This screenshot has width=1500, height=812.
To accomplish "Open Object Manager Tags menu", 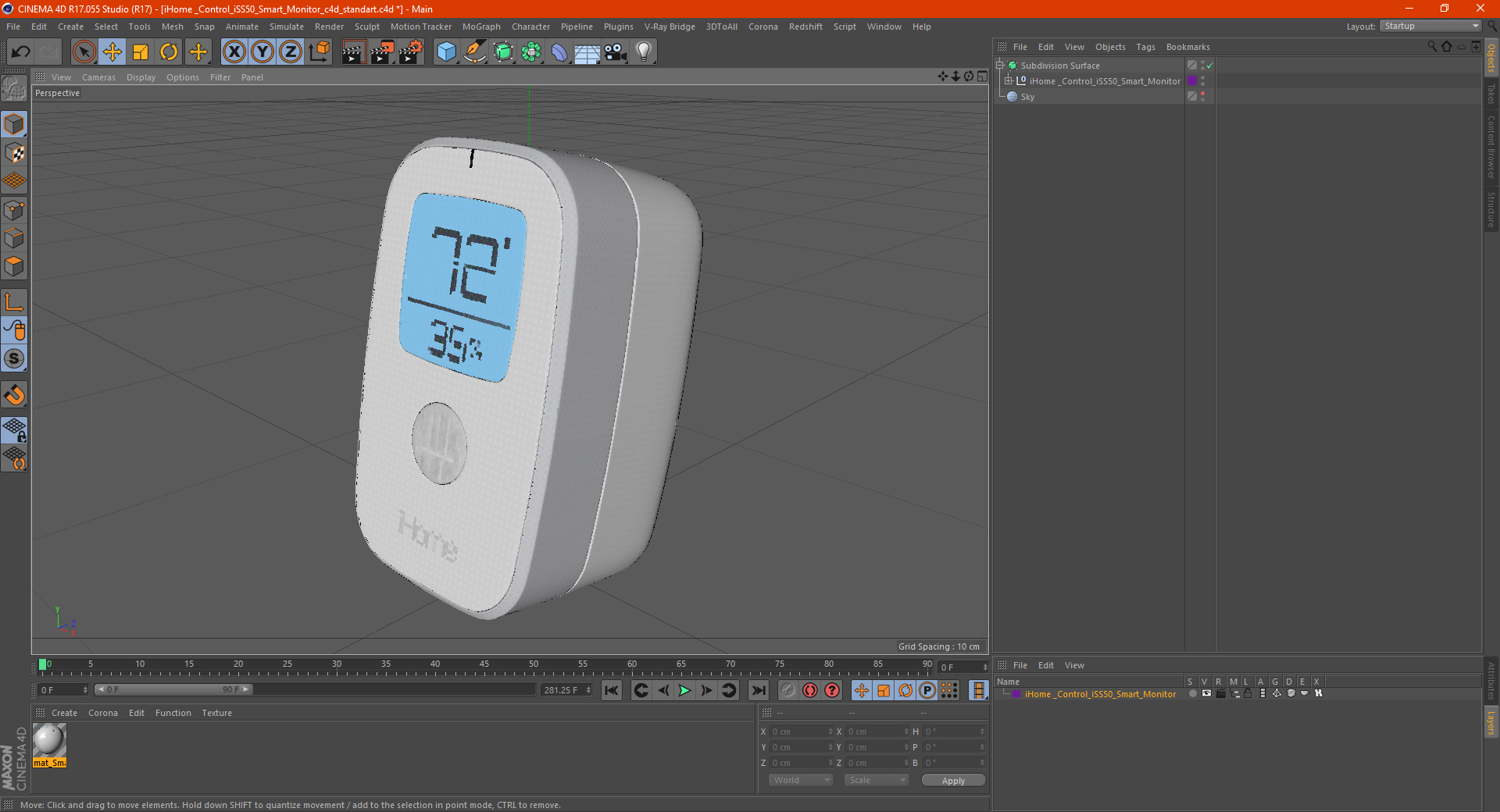I will coord(1145,47).
